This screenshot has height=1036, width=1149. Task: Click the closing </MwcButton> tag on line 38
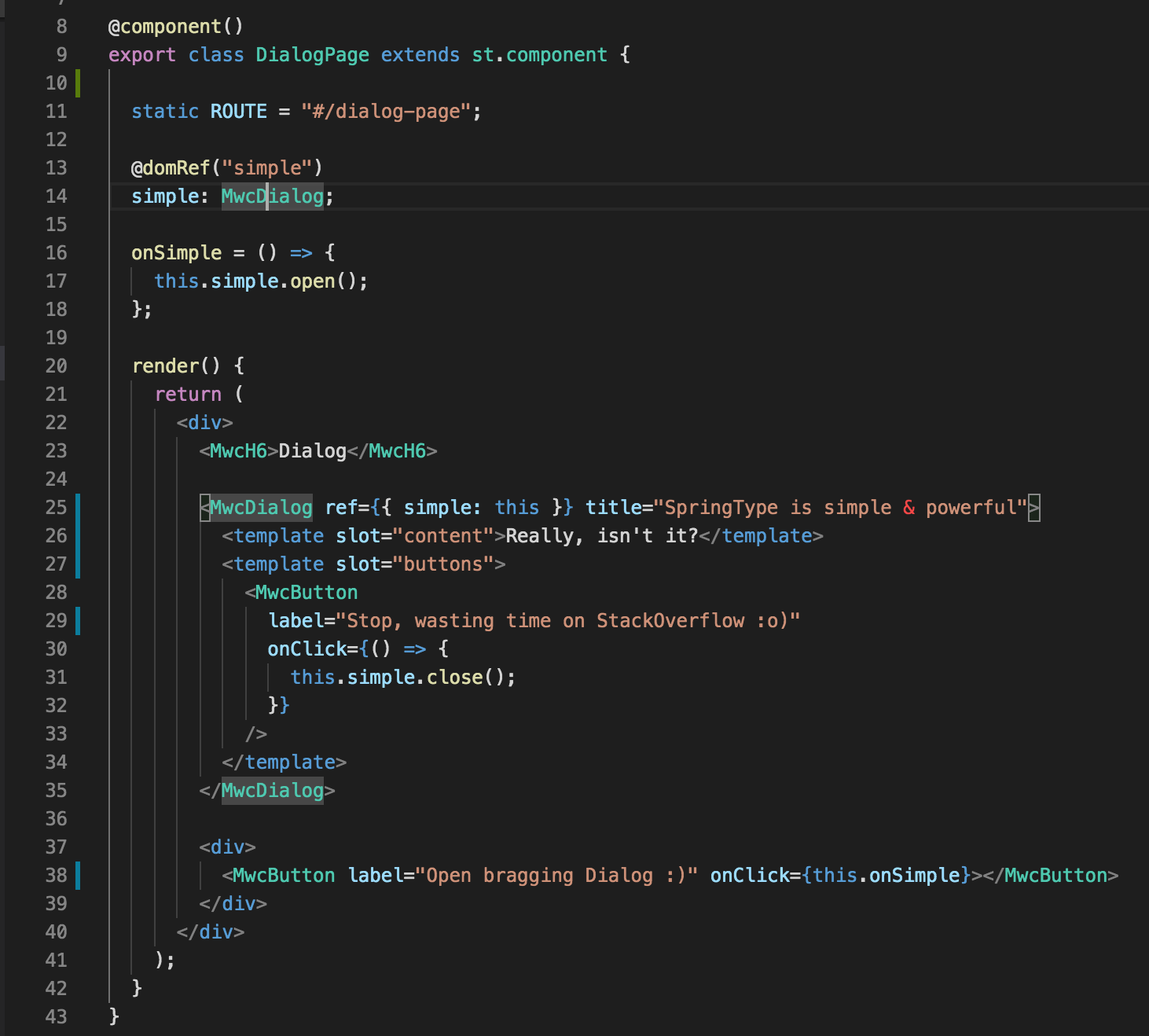pyautogui.click(x=1051, y=876)
